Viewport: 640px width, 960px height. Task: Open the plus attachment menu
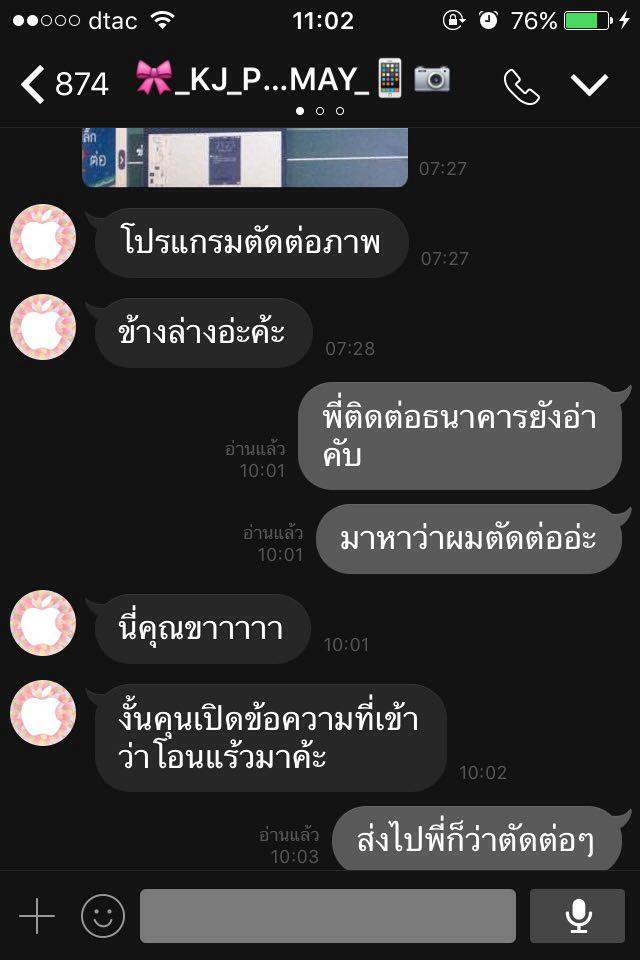[x=37, y=916]
